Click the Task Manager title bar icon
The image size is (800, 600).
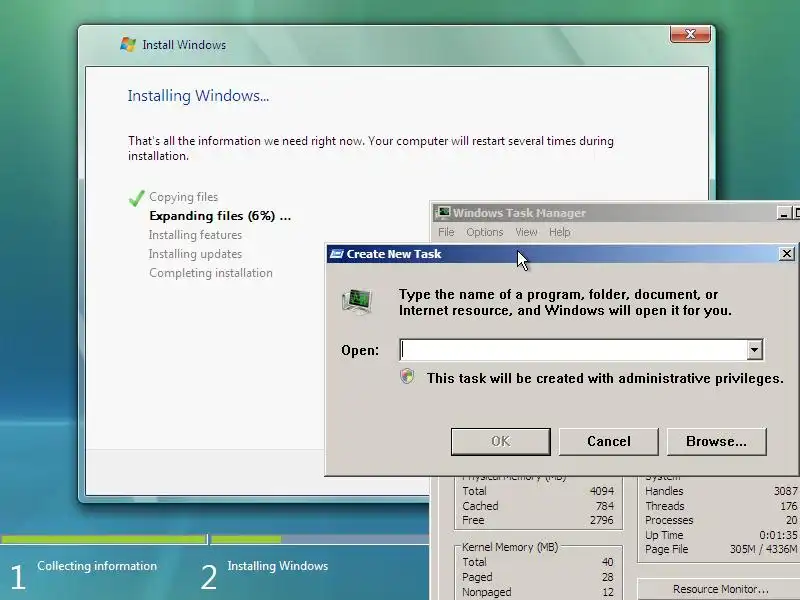pos(444,212)
